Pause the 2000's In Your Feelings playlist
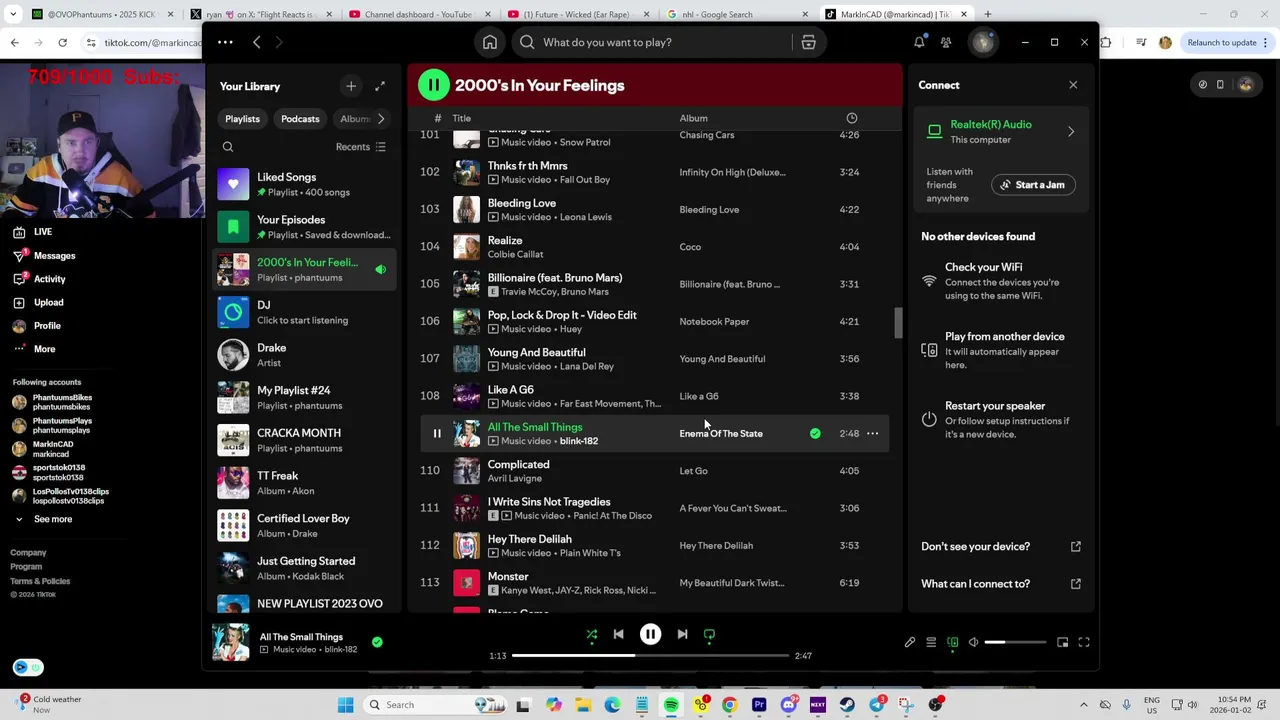The width and height of the screenshot is (1280, 720). [x=433, y=85]
